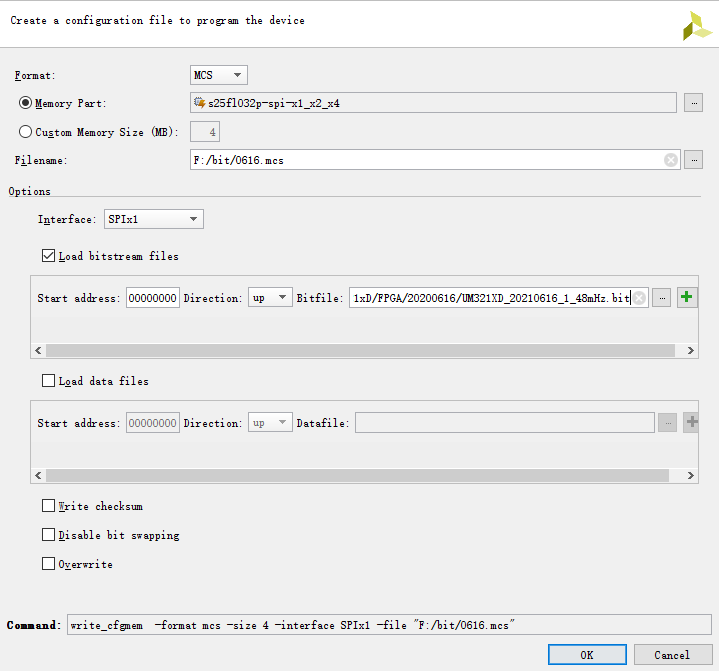Image resolution: width=719 pixels, height=671 pixels.
Task: Uncheck Load bitstream files
Action: pos(48,255)
